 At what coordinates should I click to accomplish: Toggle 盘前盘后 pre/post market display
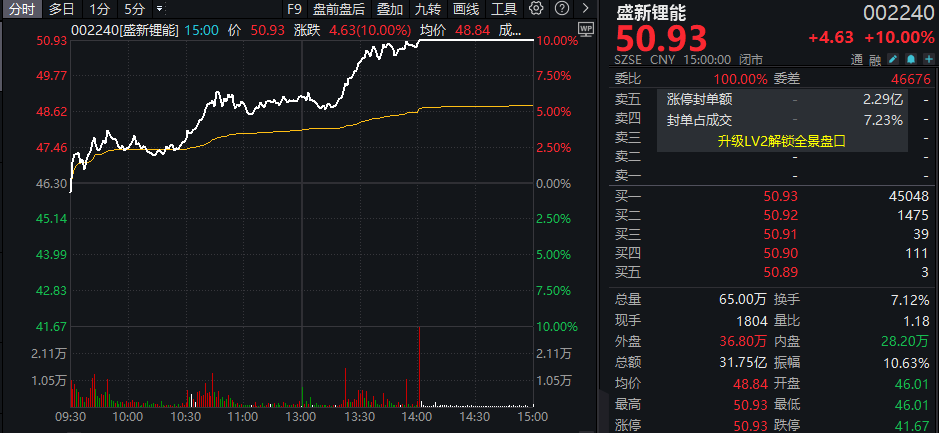(339, 9)
